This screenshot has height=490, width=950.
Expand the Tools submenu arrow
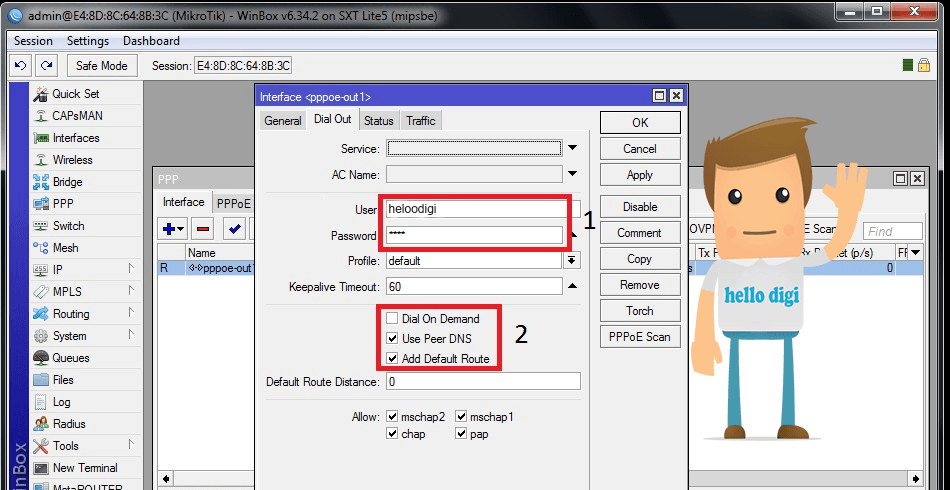click(x=131, y=445)
